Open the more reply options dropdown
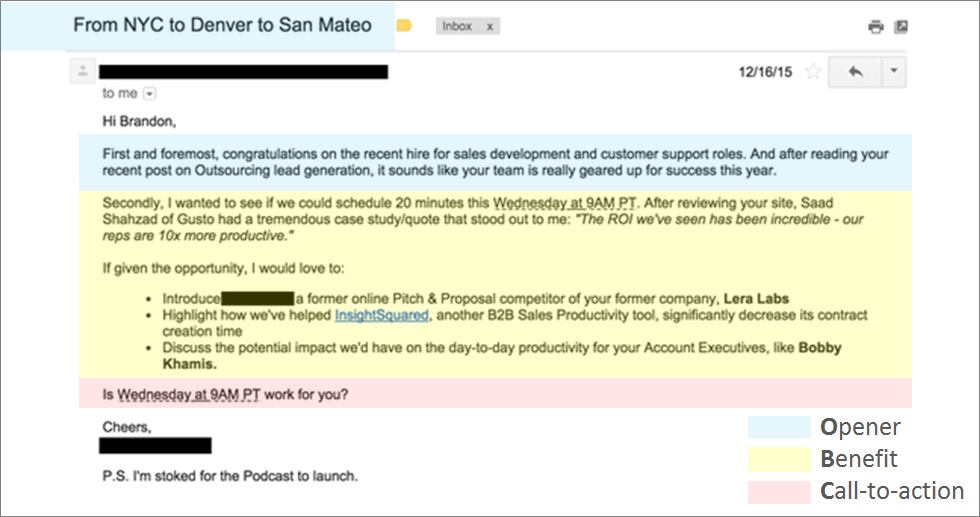 (x=894, y=71)
